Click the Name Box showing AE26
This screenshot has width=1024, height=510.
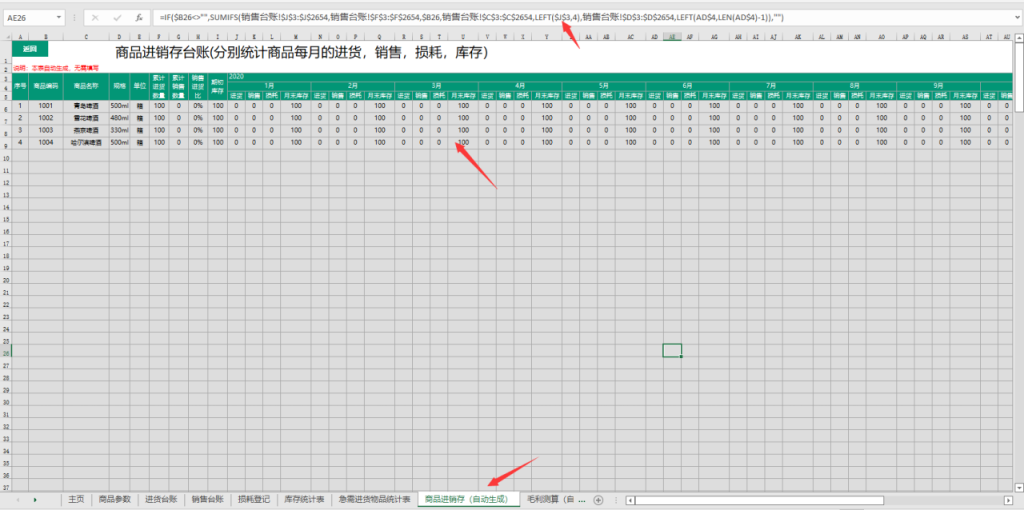[x=28, y=18]
